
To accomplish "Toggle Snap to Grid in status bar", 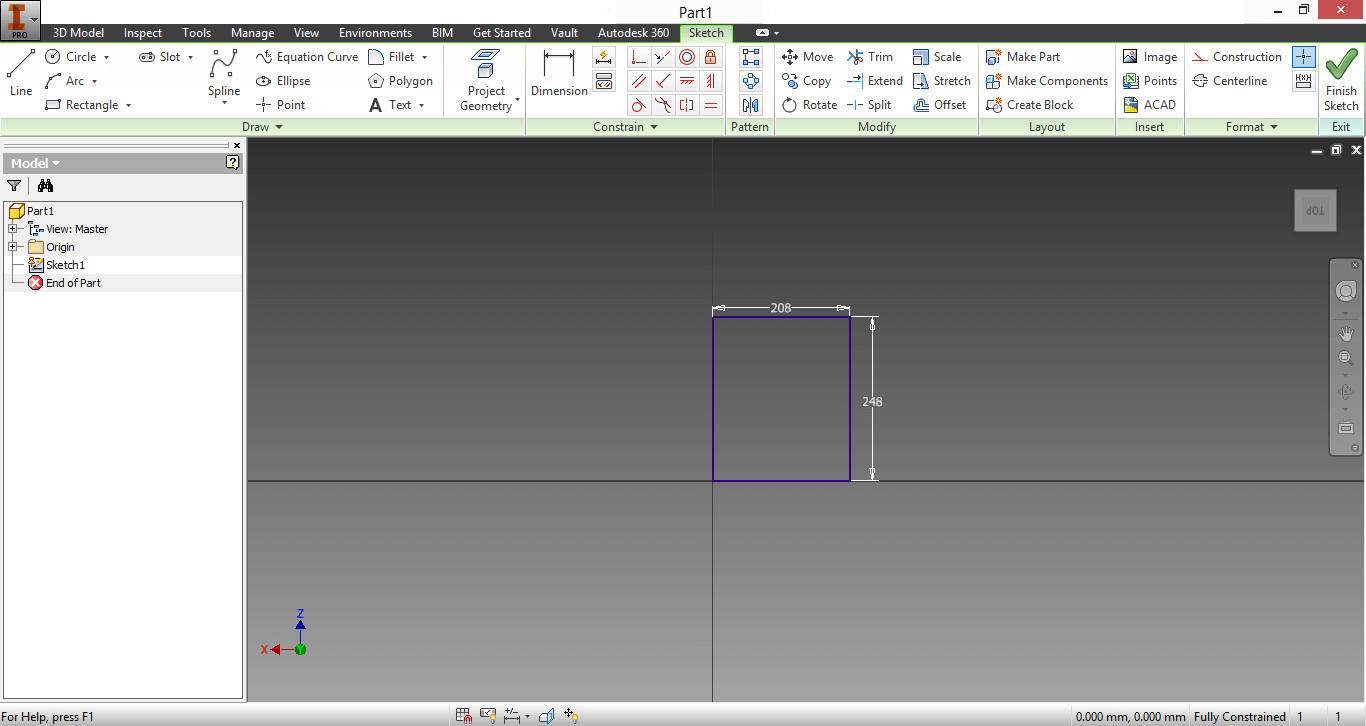I will tap(464, 716).
